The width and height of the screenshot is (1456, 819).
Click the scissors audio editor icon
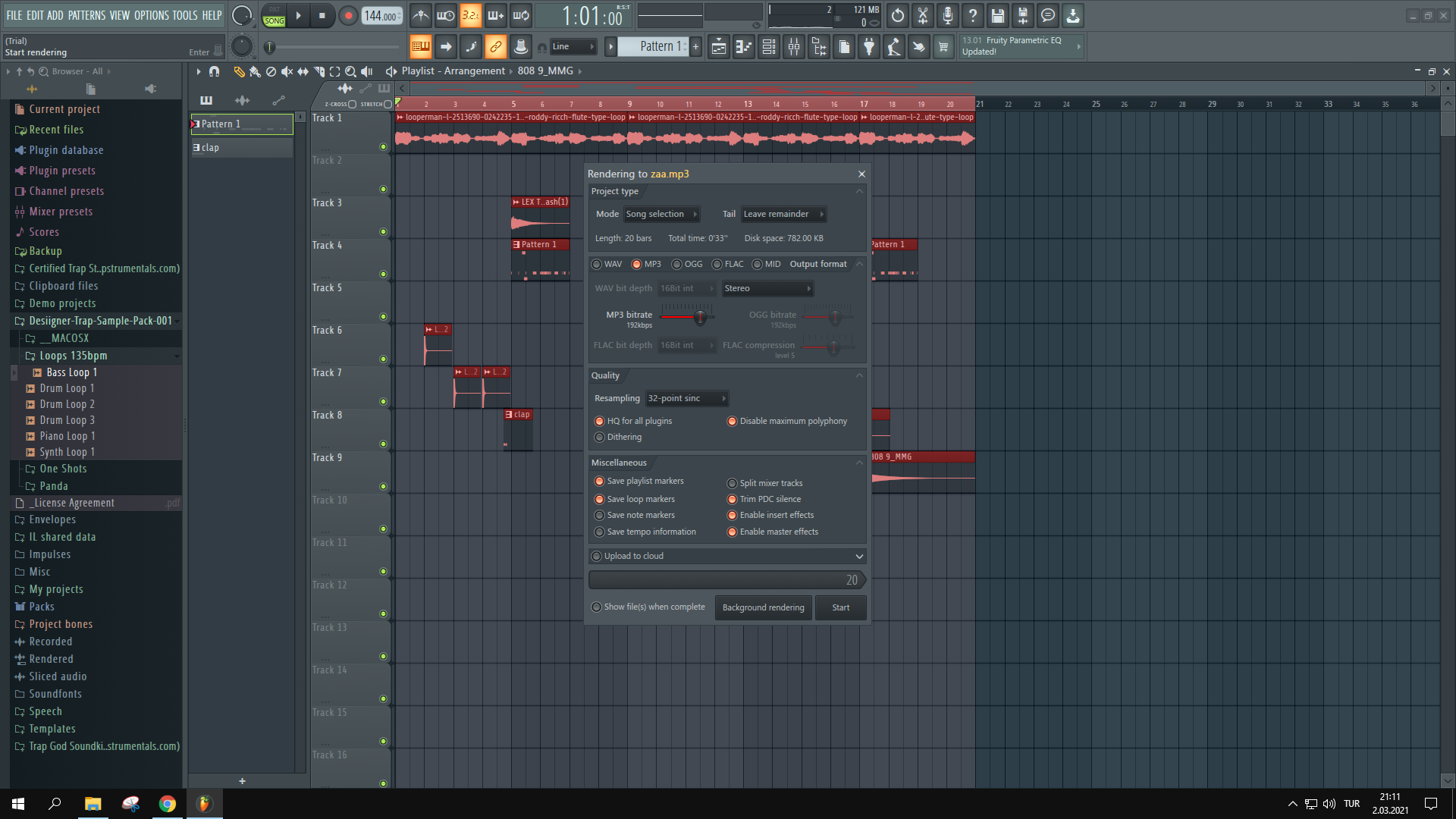[x=923, y=15]
